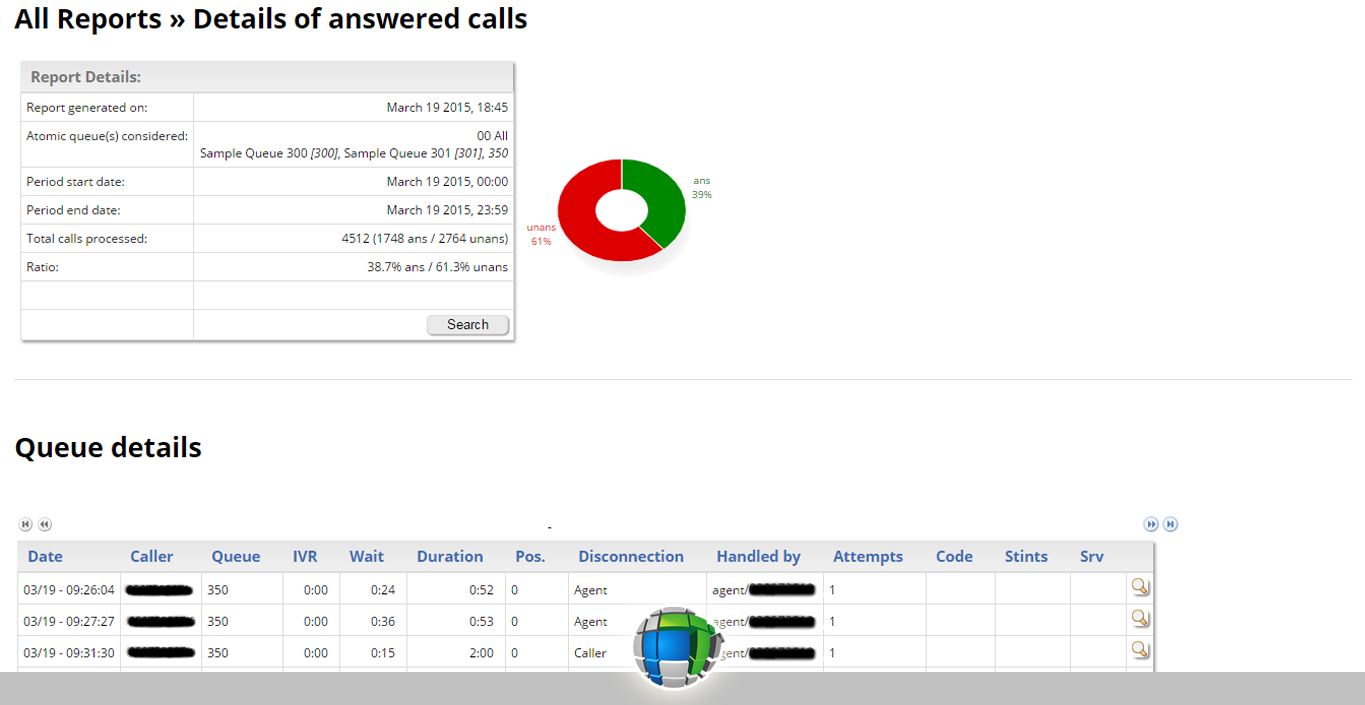Click the blue-green cube globe logo
The height and width of the screenshot is (705, 1365).
[x=675, y=648]
